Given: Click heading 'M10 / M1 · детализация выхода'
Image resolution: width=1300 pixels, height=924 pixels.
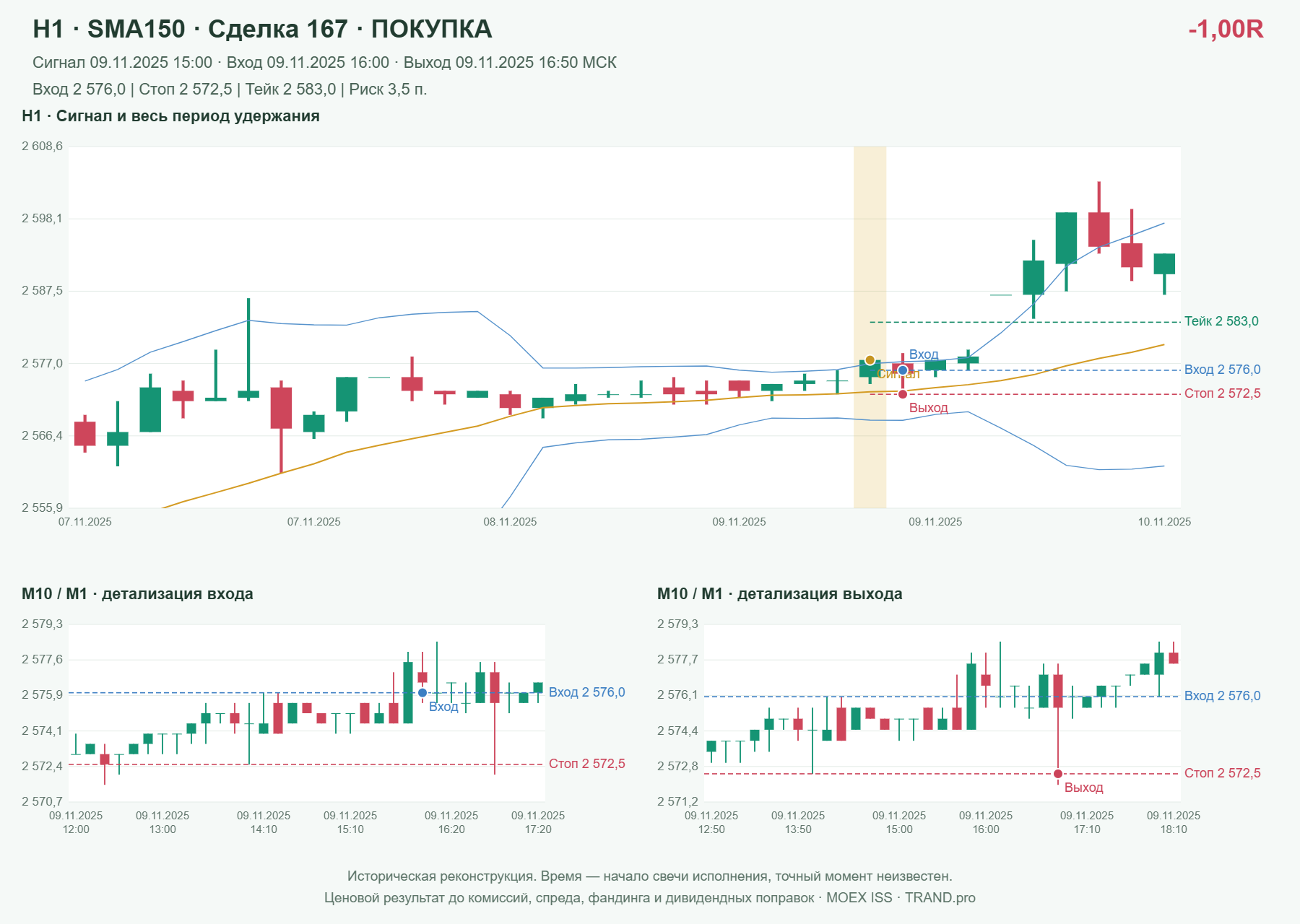Looking at the screenshot, I should [x=779, y=594].
